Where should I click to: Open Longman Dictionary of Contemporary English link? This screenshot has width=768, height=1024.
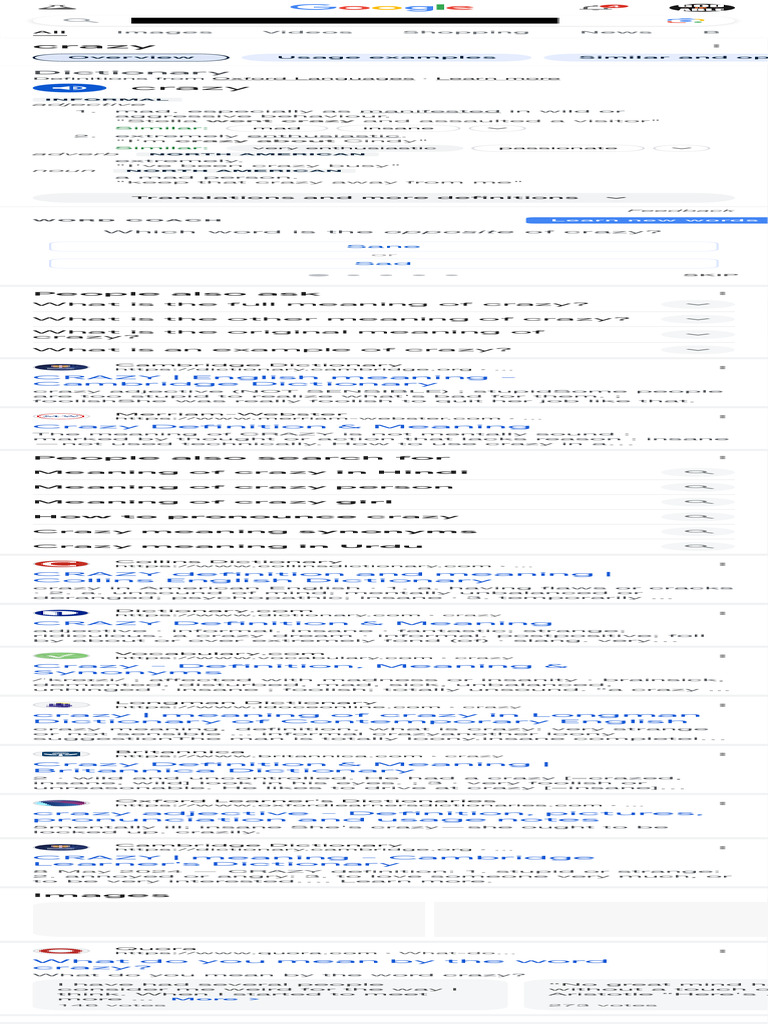366,718
